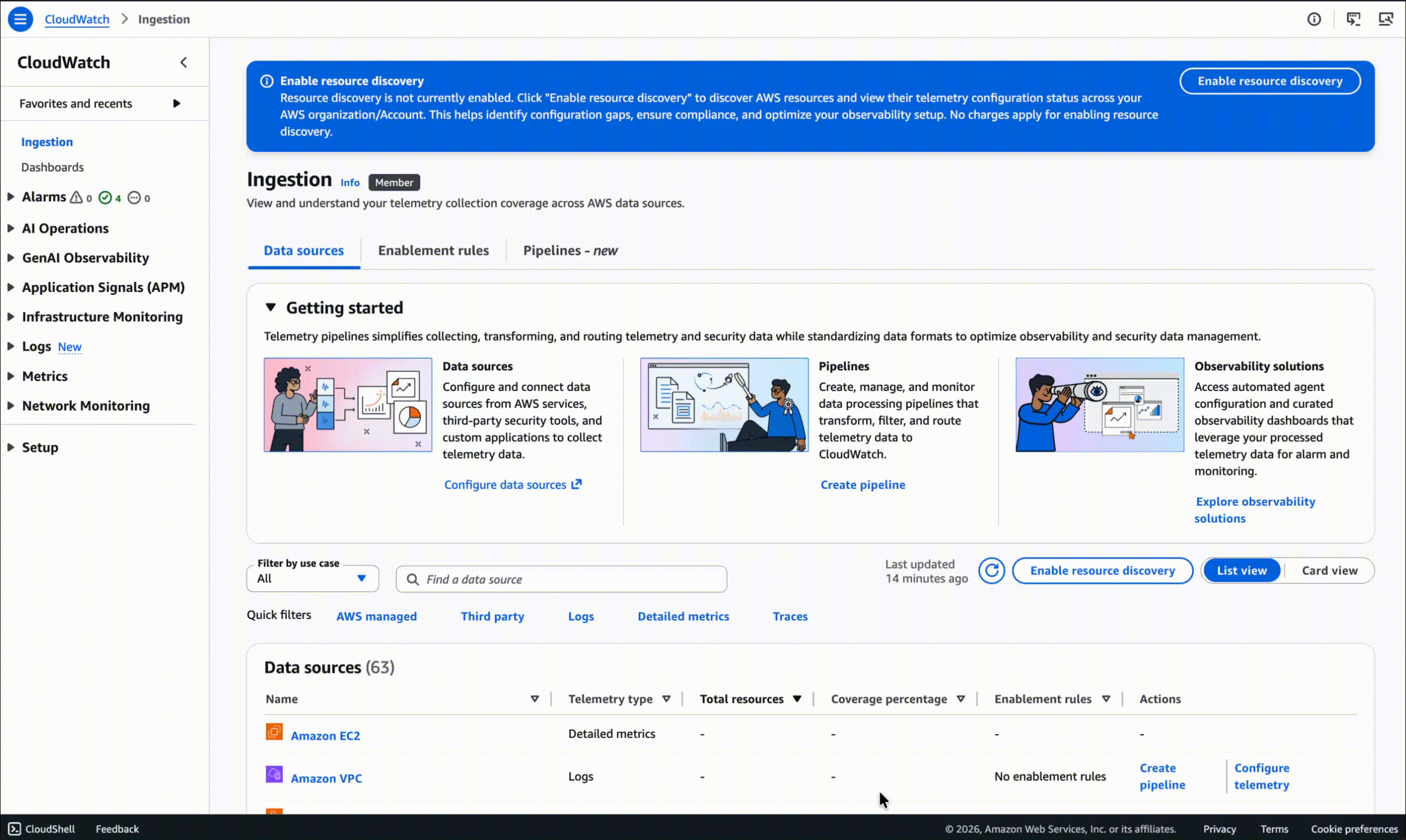1406x840 pixels.
Task: Expand the Alarms navigation section
Action: (11, 197)
